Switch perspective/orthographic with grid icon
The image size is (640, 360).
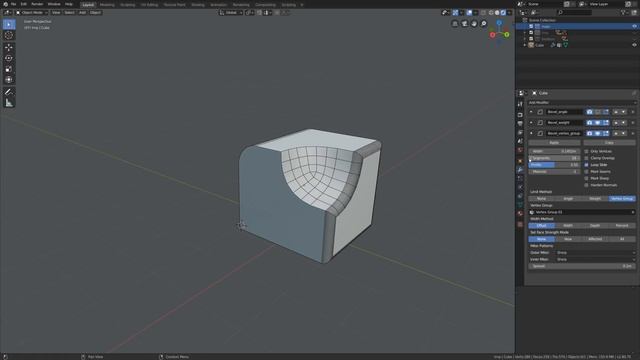tap(455, 24)
